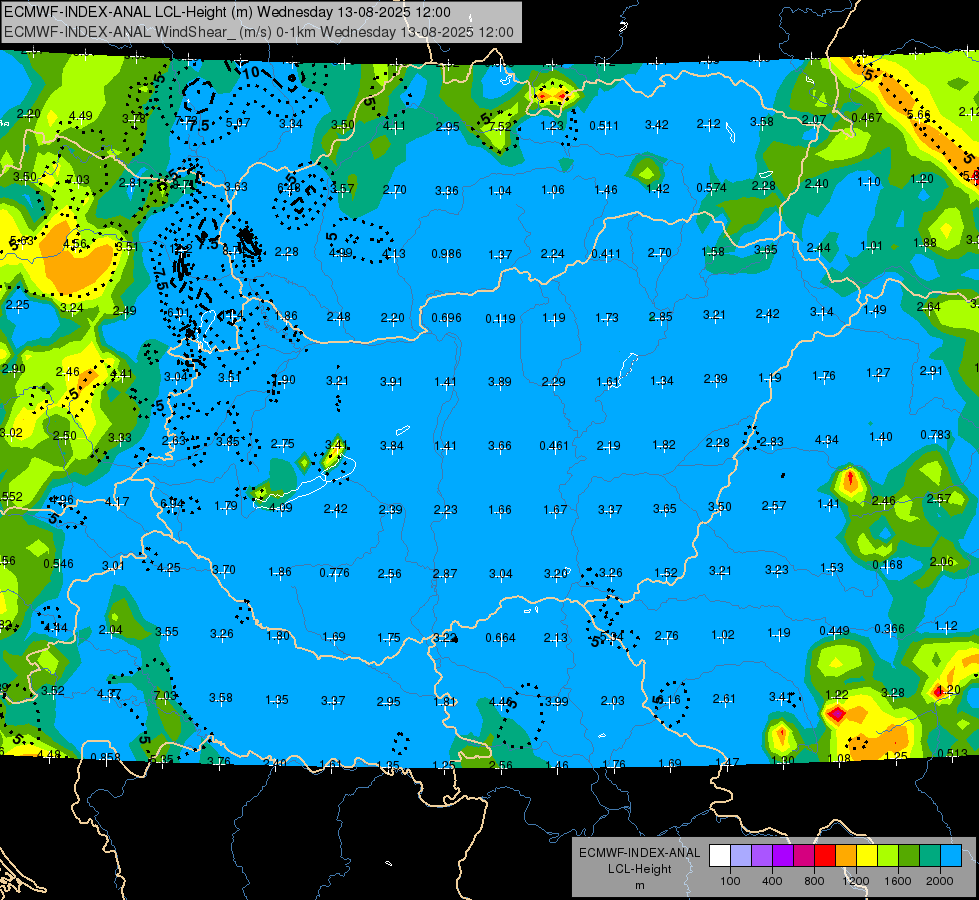The height and width of the screenshot is (900, 979).
Task: Click the wind shear value 5.07
Action: pyautogui.click(x=238, y=122)
